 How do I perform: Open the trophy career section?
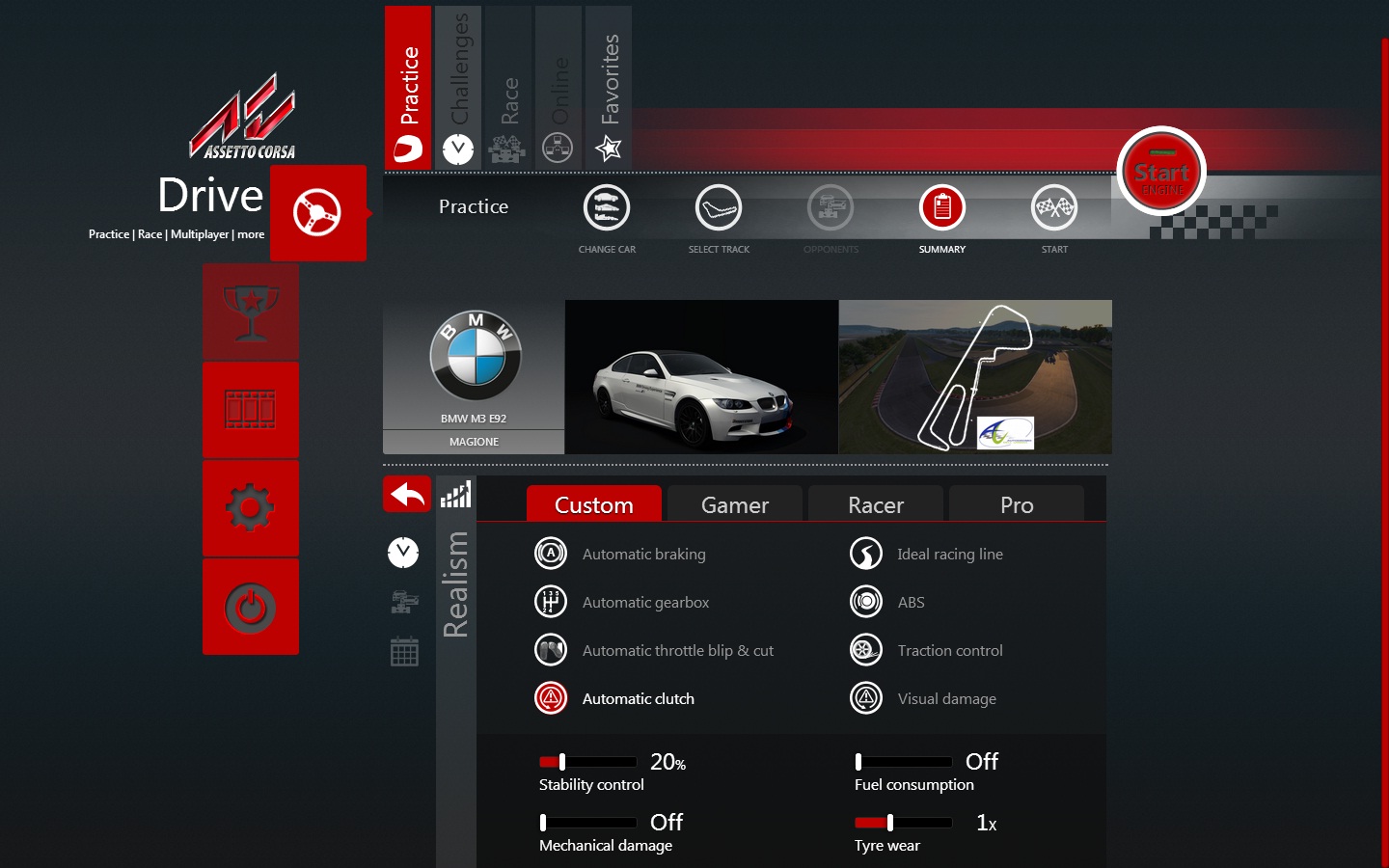pyautogui.click(x=251, y=312)
